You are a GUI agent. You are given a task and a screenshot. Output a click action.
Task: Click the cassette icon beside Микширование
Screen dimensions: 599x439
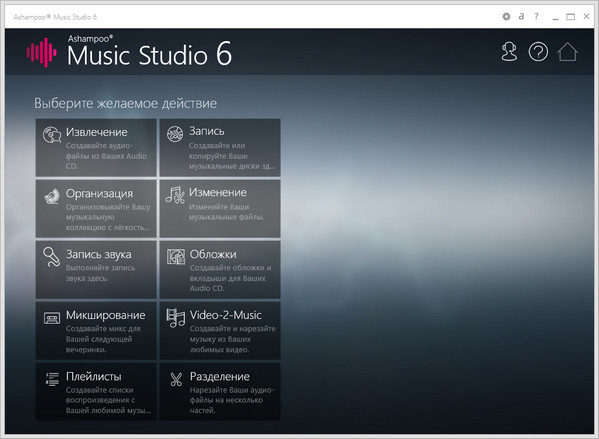click(52, 318)
